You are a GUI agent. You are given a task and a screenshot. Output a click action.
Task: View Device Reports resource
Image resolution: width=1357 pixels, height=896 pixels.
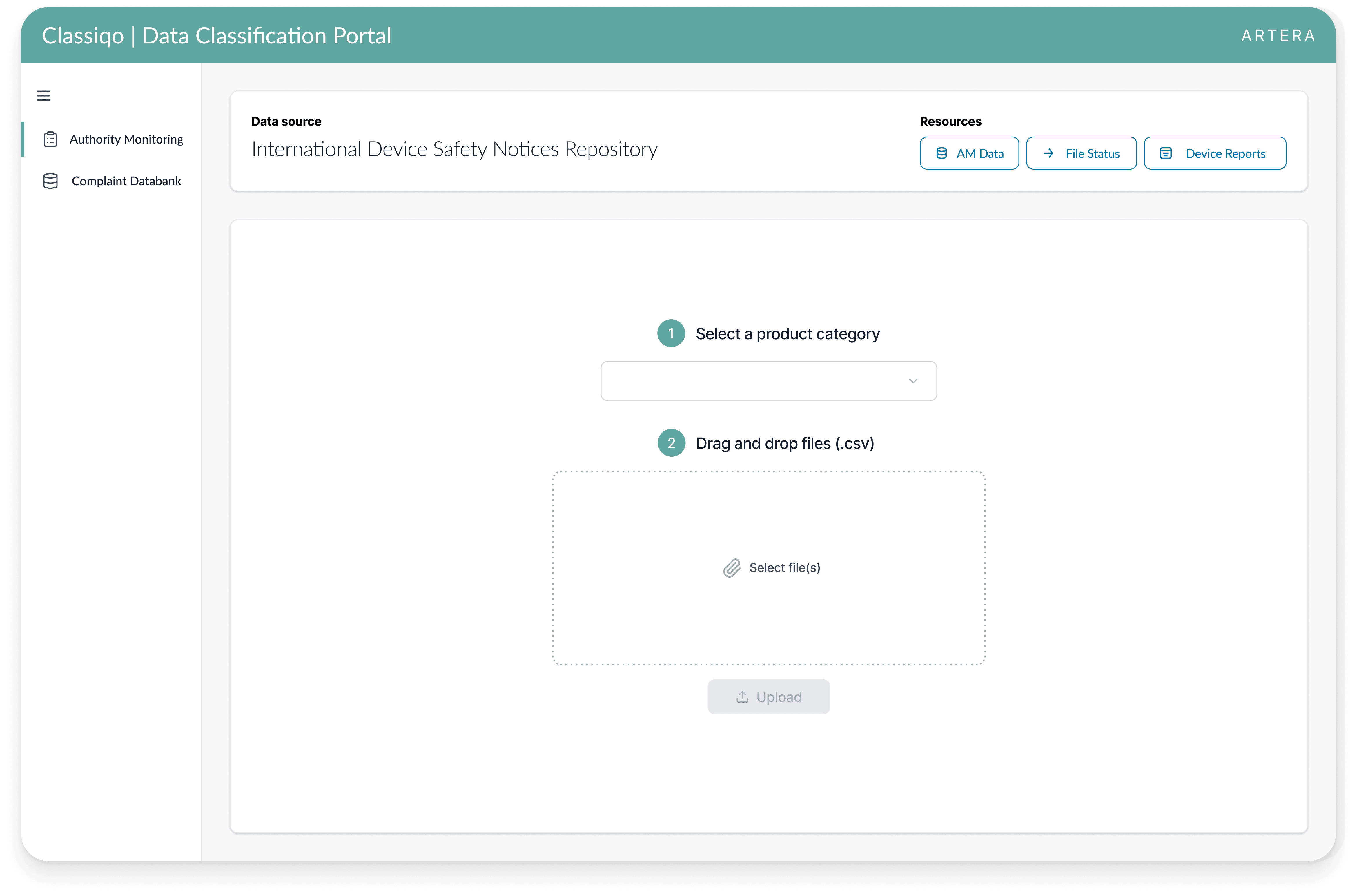point(1215,153)
